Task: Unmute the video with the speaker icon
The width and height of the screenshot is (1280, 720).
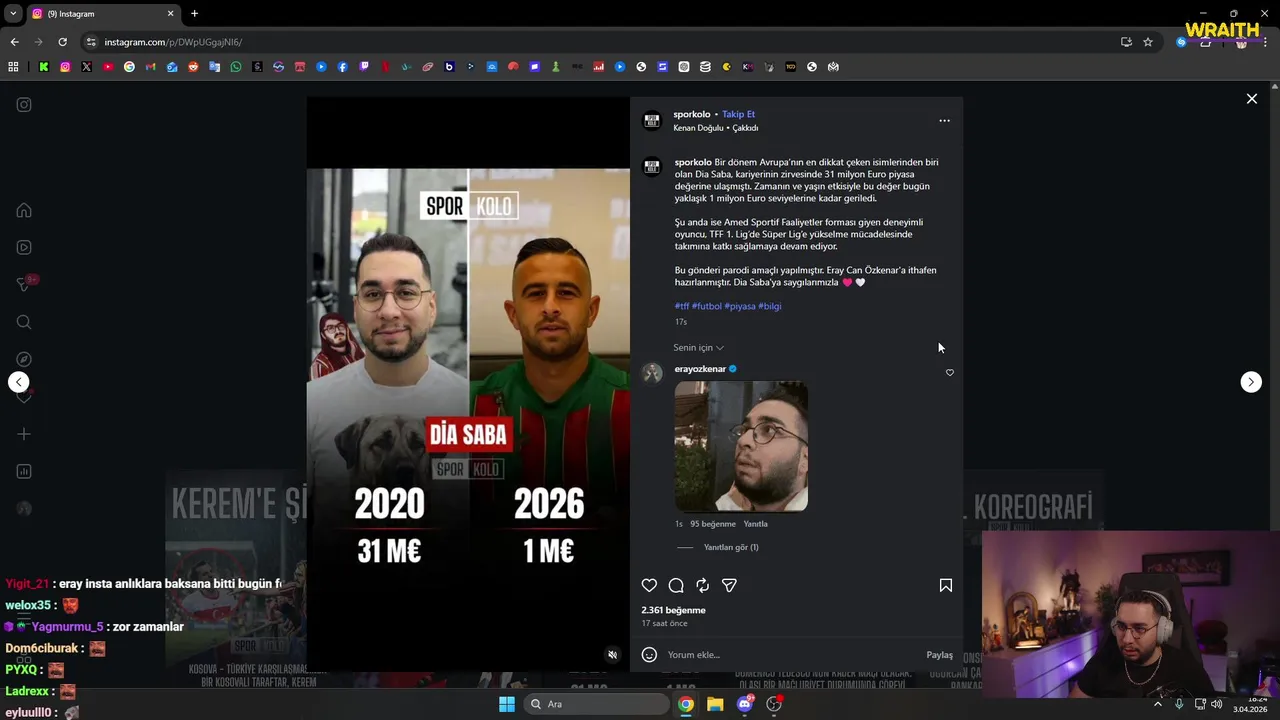Action: point(613,655)
